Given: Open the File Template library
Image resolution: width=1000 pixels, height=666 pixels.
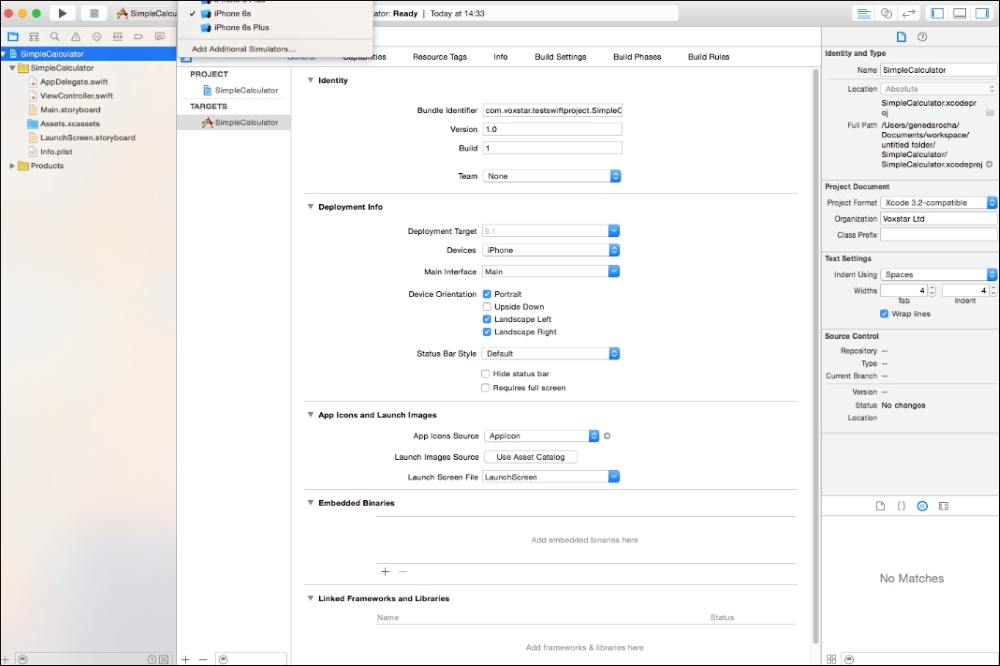Looking at the screenshot, I should [880, 506].
